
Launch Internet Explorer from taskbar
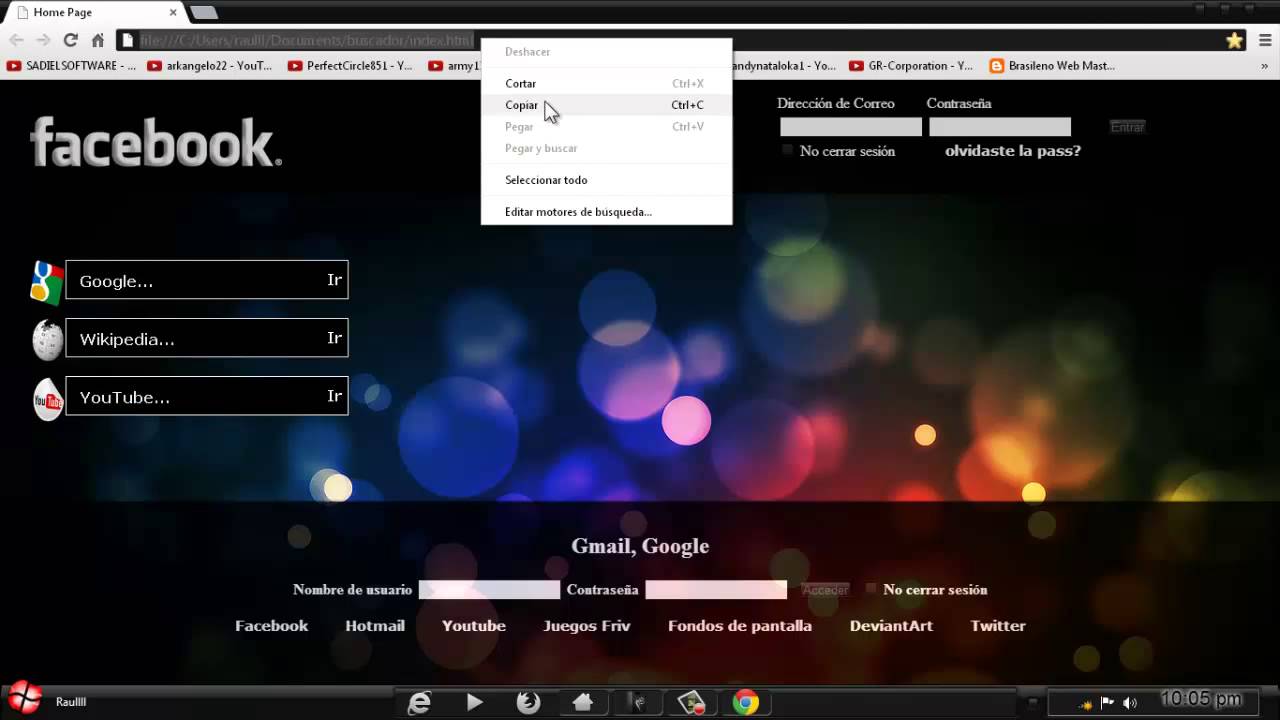420,703
